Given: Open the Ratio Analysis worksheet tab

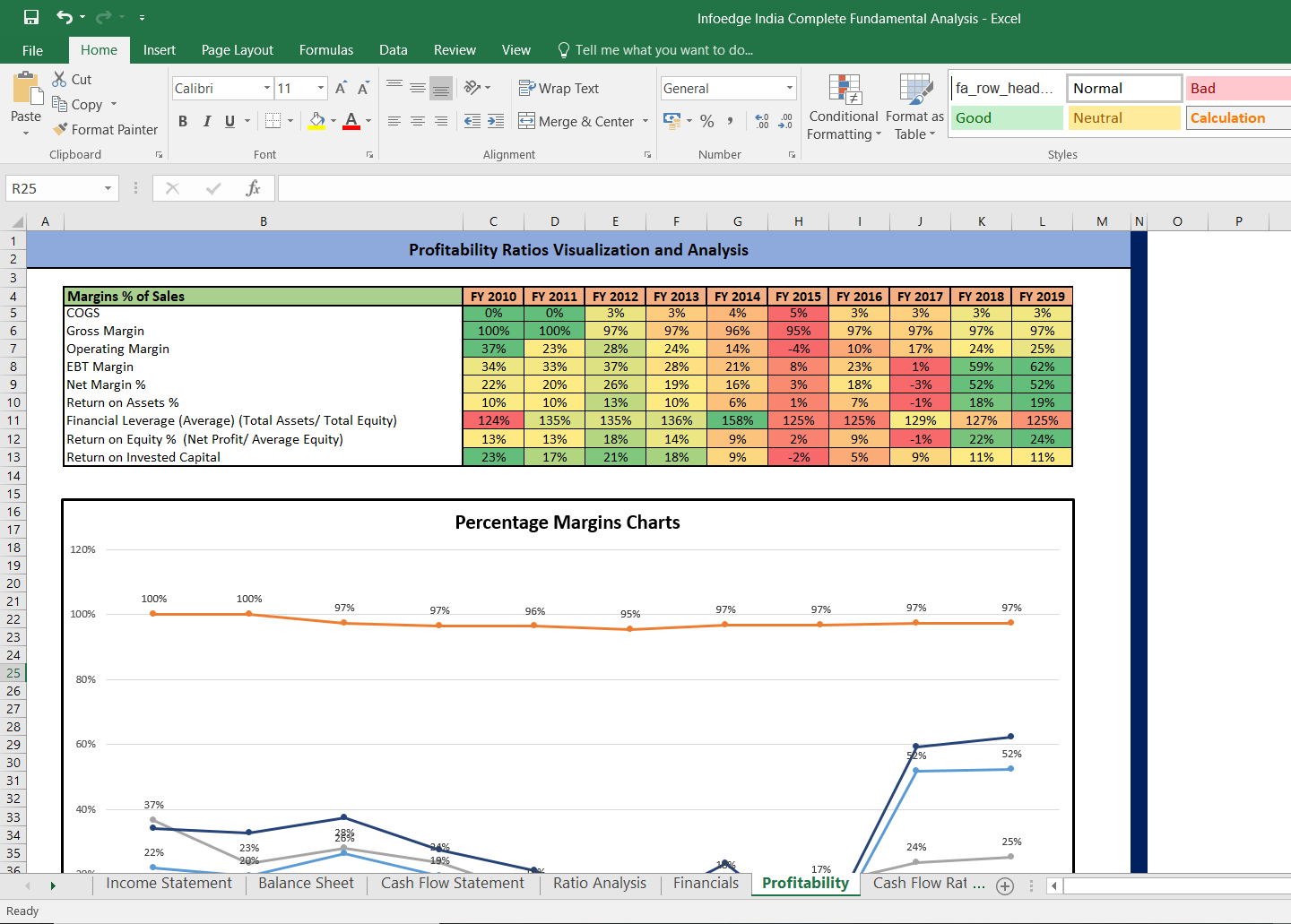Looking at the screenshot, I should (x=600, y=884).
